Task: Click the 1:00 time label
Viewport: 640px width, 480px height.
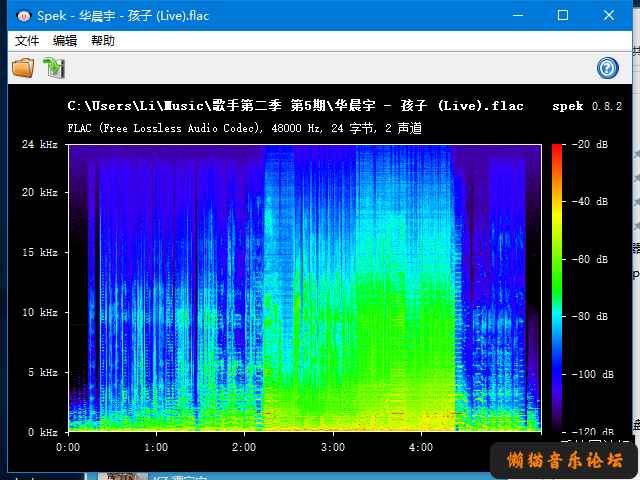Action: 156,447
